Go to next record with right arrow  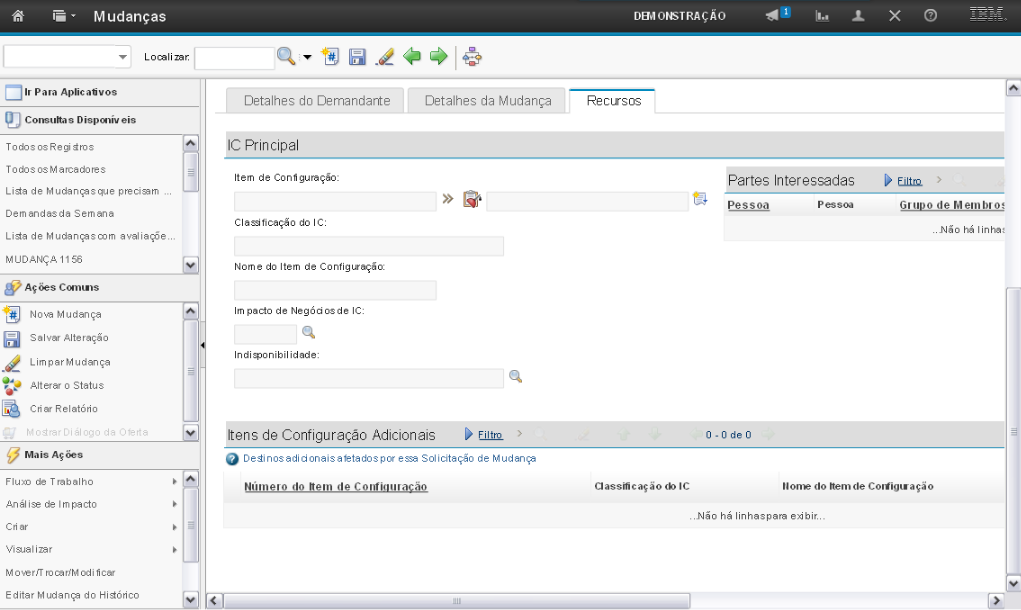point(437,57)
